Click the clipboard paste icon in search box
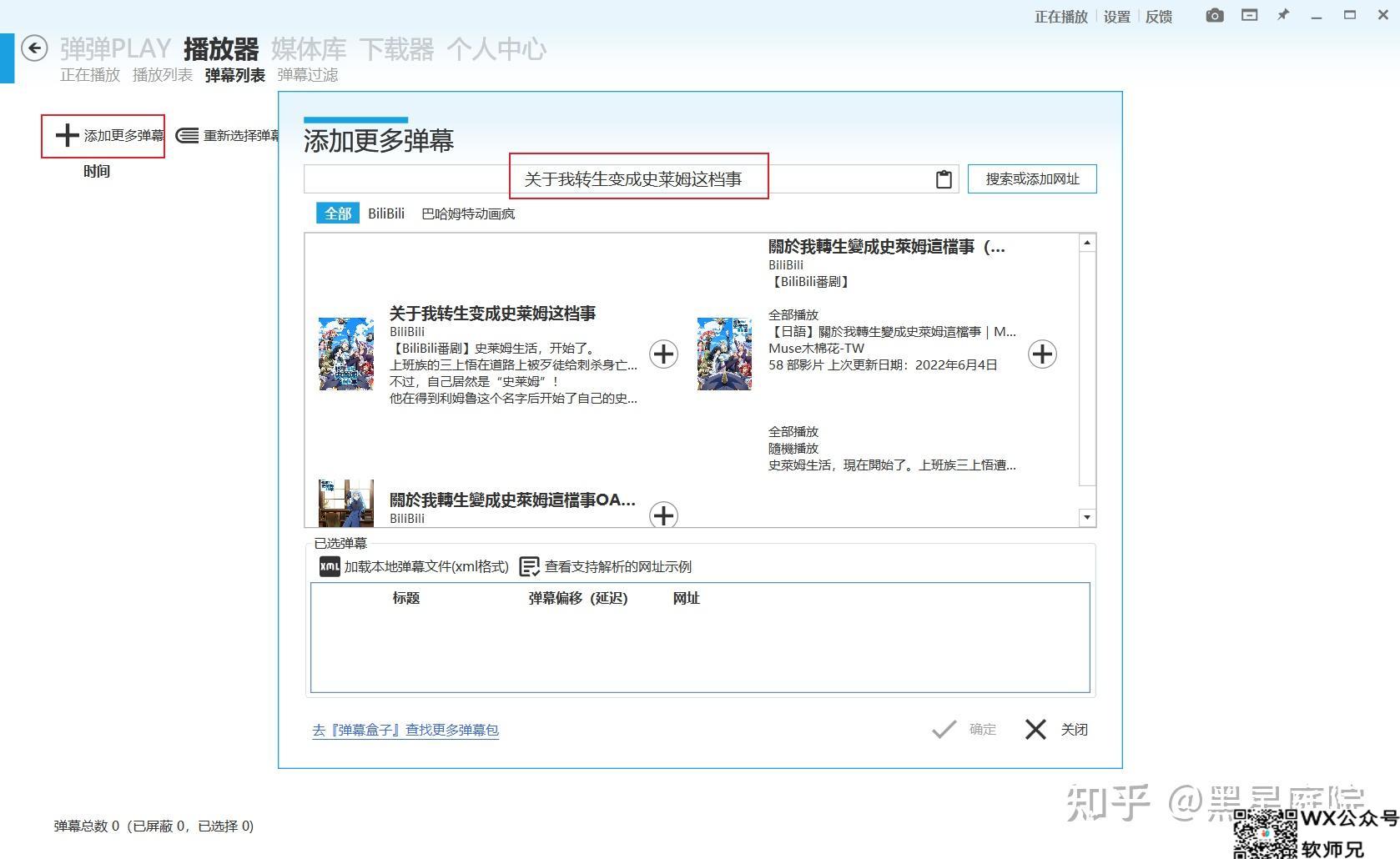 (x=944, y=179)
